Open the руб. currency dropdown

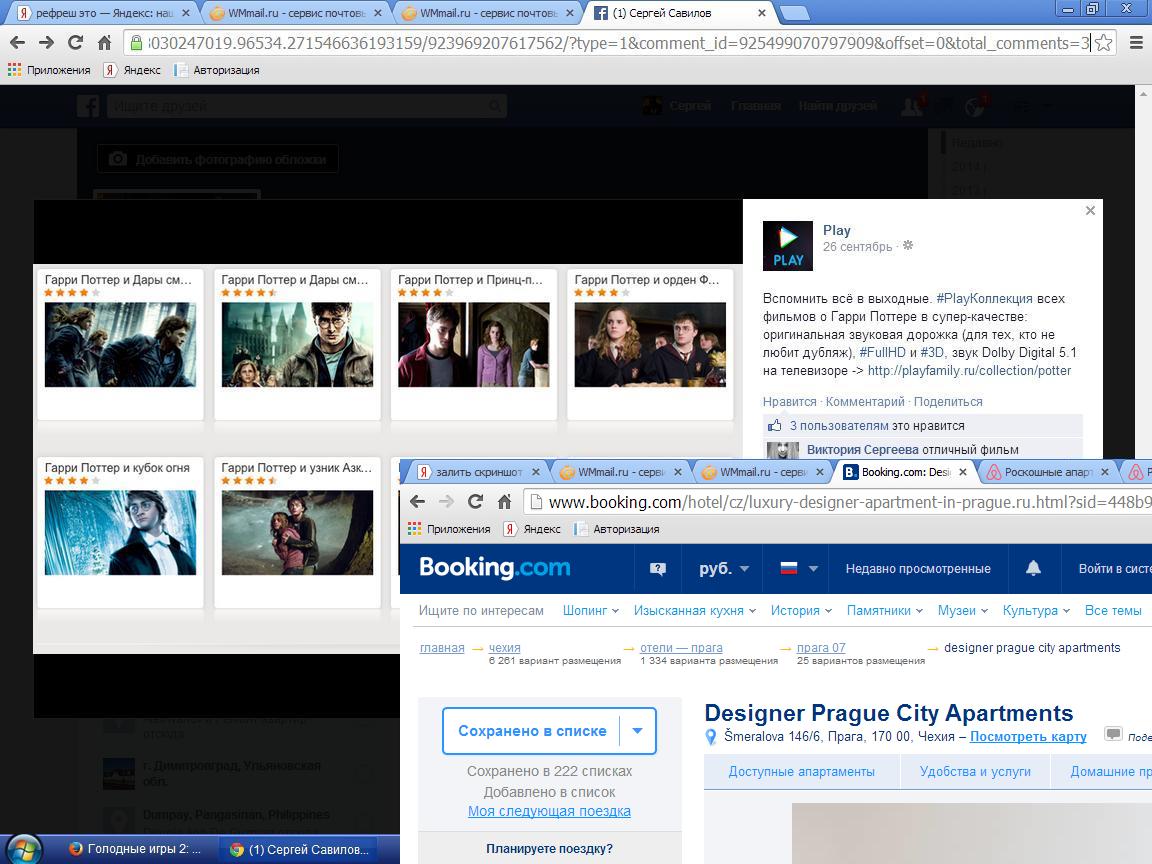[724, 569]
